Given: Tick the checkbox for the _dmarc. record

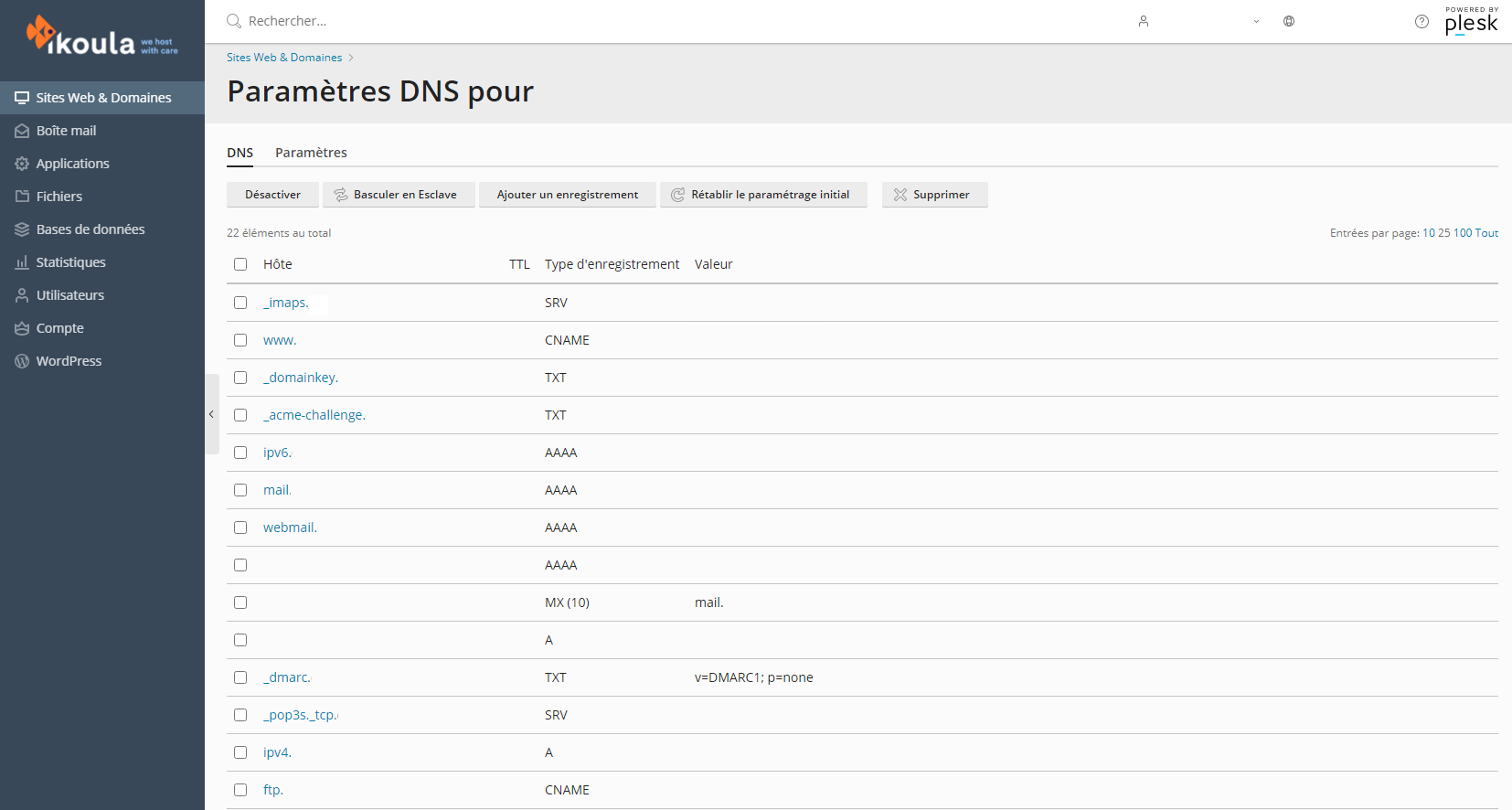Looking at the screenshot, I should pyautogui.click(x=240, y=677).
